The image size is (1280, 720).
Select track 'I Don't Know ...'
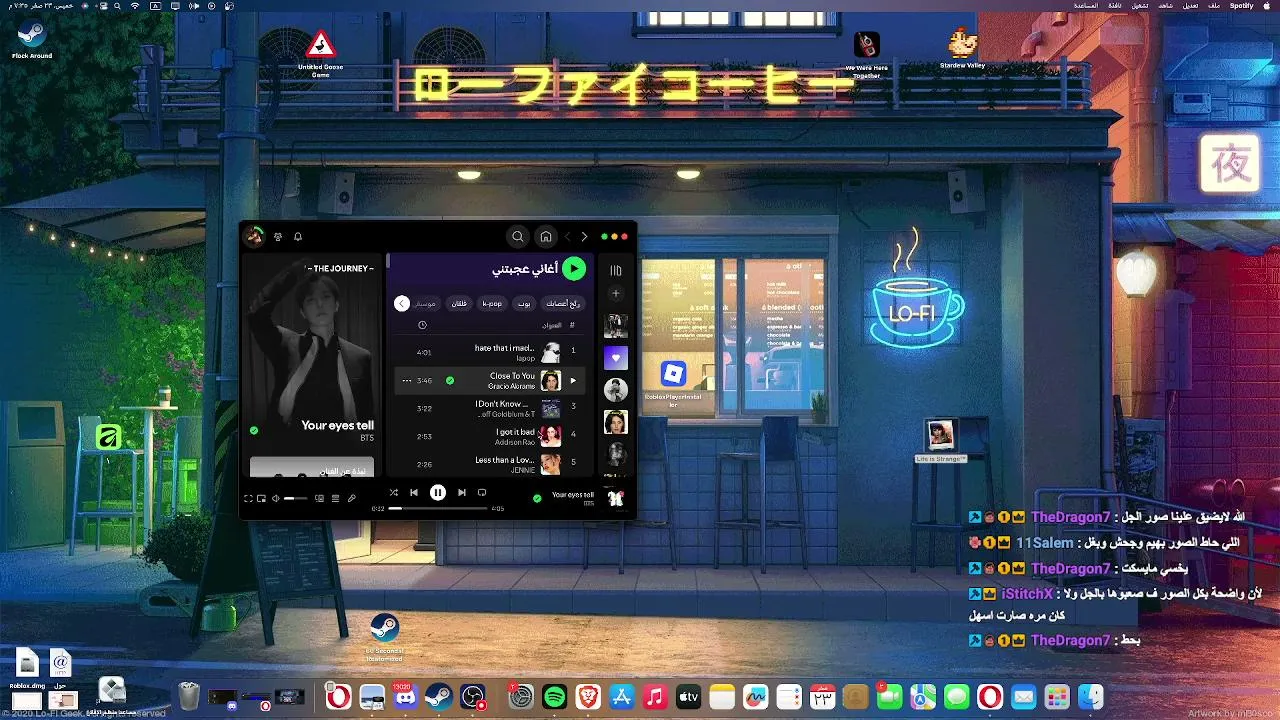click(x=490, y=408)
